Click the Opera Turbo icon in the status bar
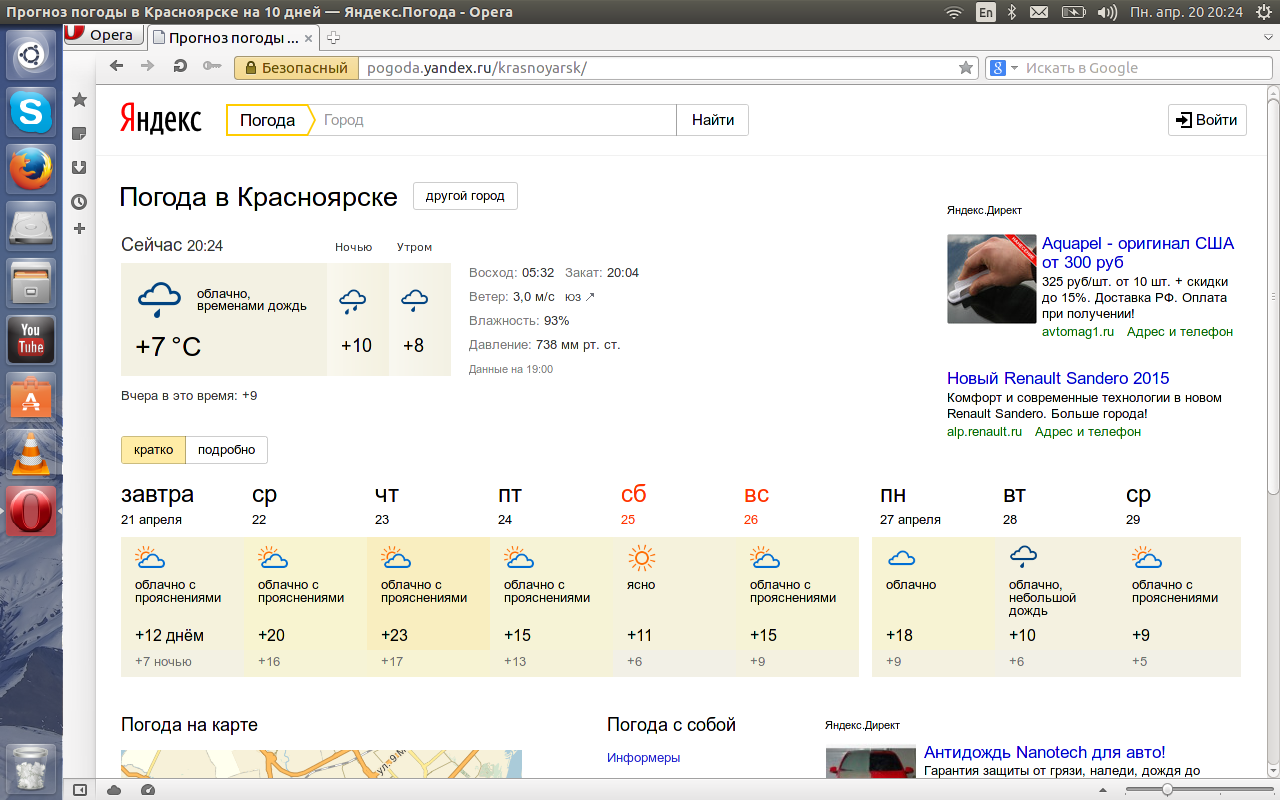This screenshot has height=800, width=1280. [x=148, y=790]
